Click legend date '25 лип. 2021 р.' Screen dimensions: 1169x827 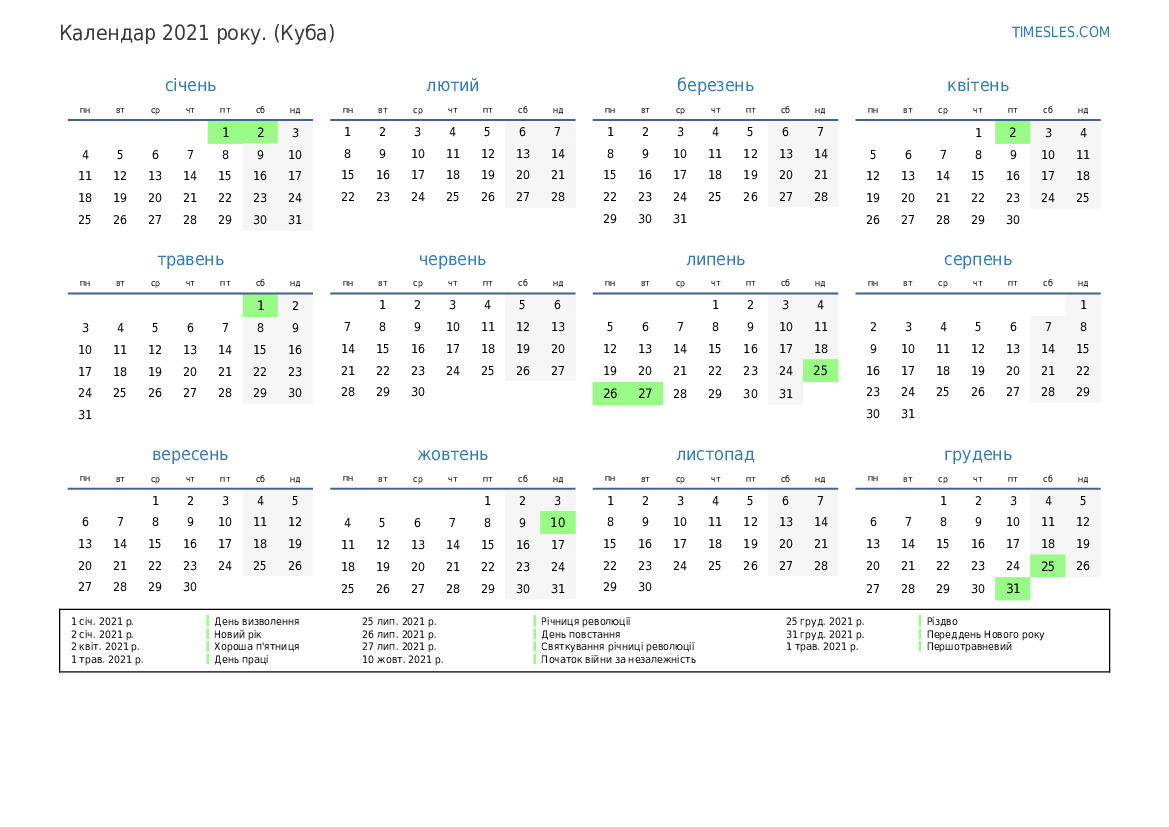click(x=399, y=621)
